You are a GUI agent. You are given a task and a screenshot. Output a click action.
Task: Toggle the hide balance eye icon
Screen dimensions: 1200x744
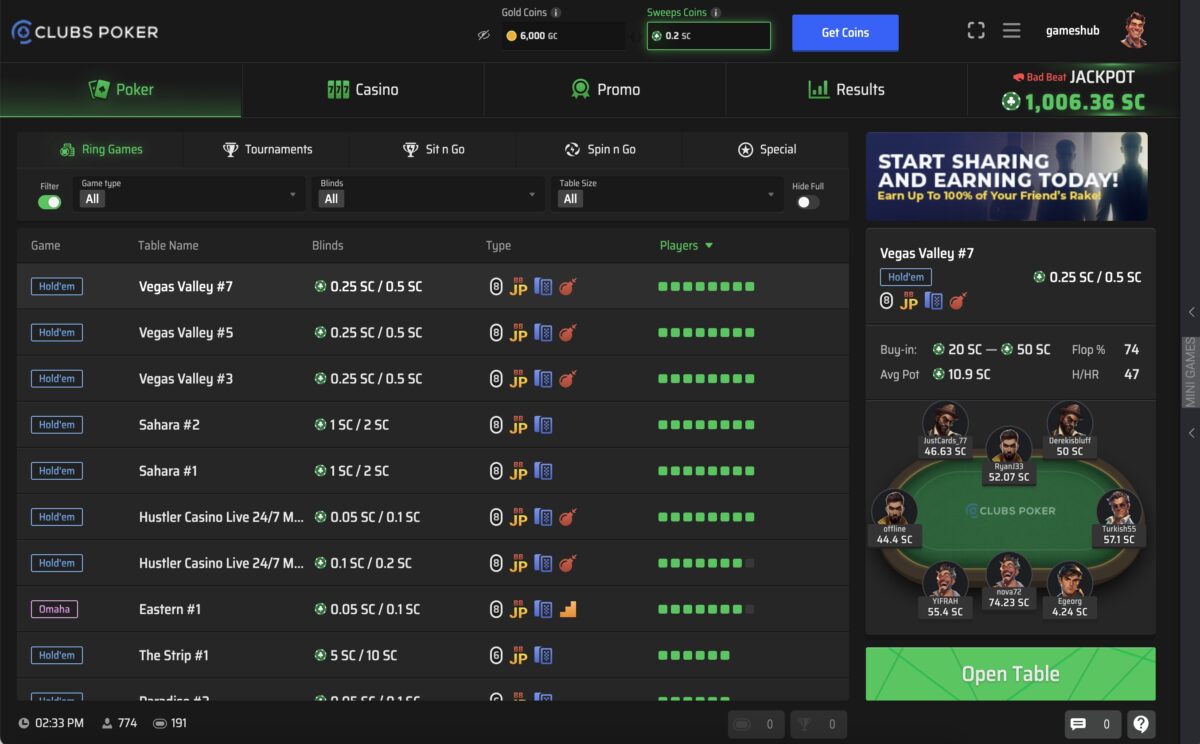(484, 35)
